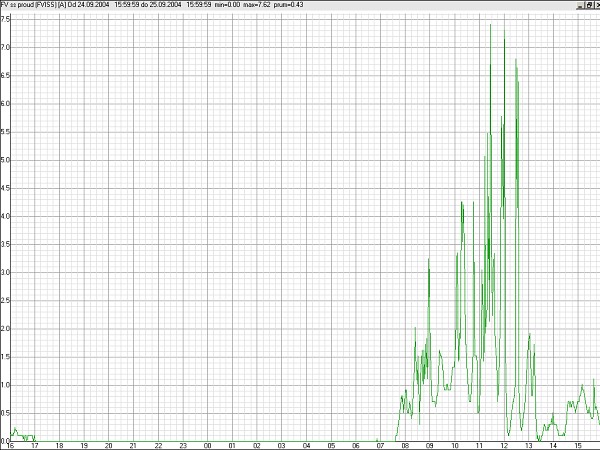The width and height of the screenshot is (600, 450).
Task: Select hour 20 on the time axis
Action: pyautogui.click(x=108, y=446)
